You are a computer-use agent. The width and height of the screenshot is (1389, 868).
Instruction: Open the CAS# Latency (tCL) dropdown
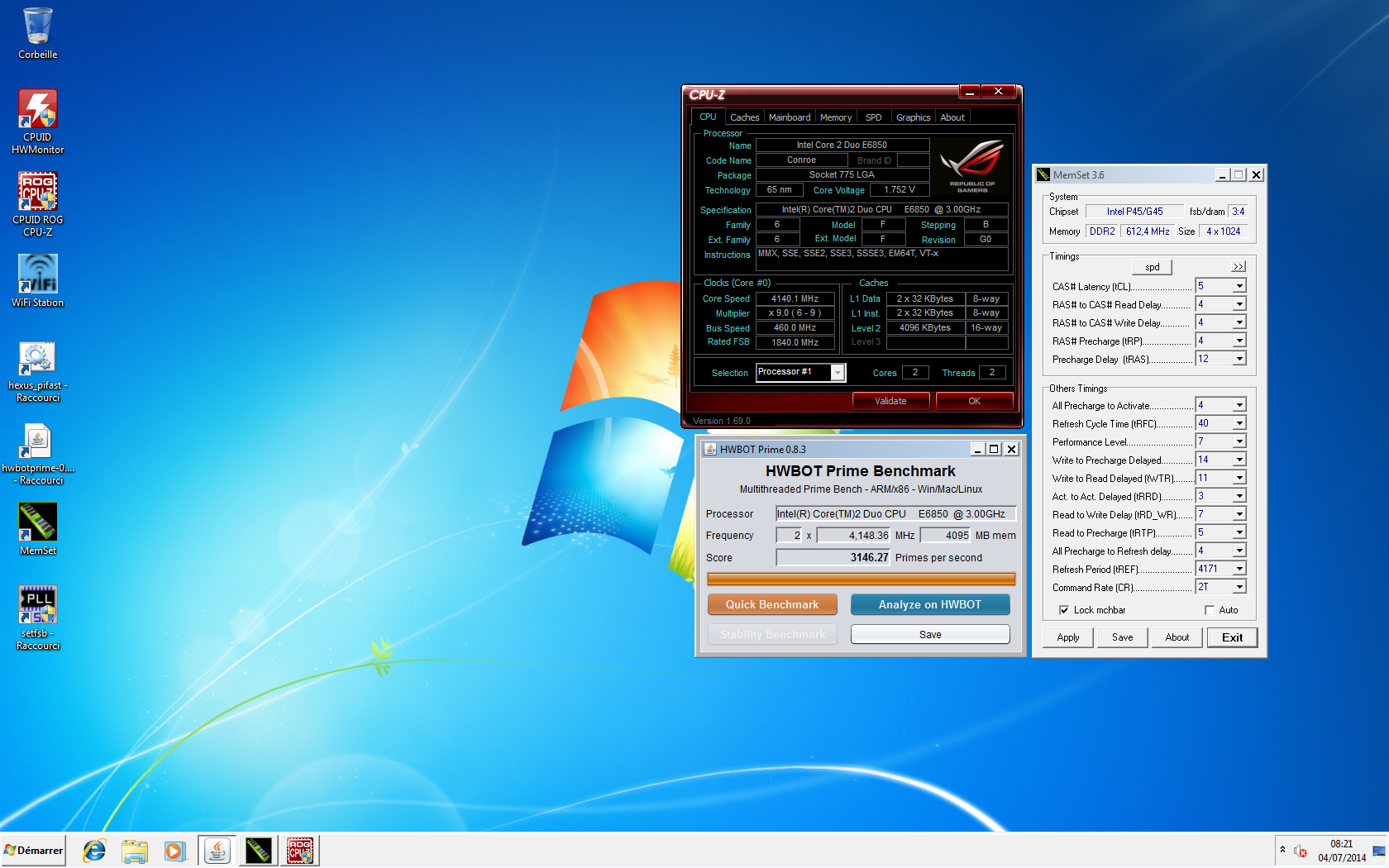[x=1239, y=286]
